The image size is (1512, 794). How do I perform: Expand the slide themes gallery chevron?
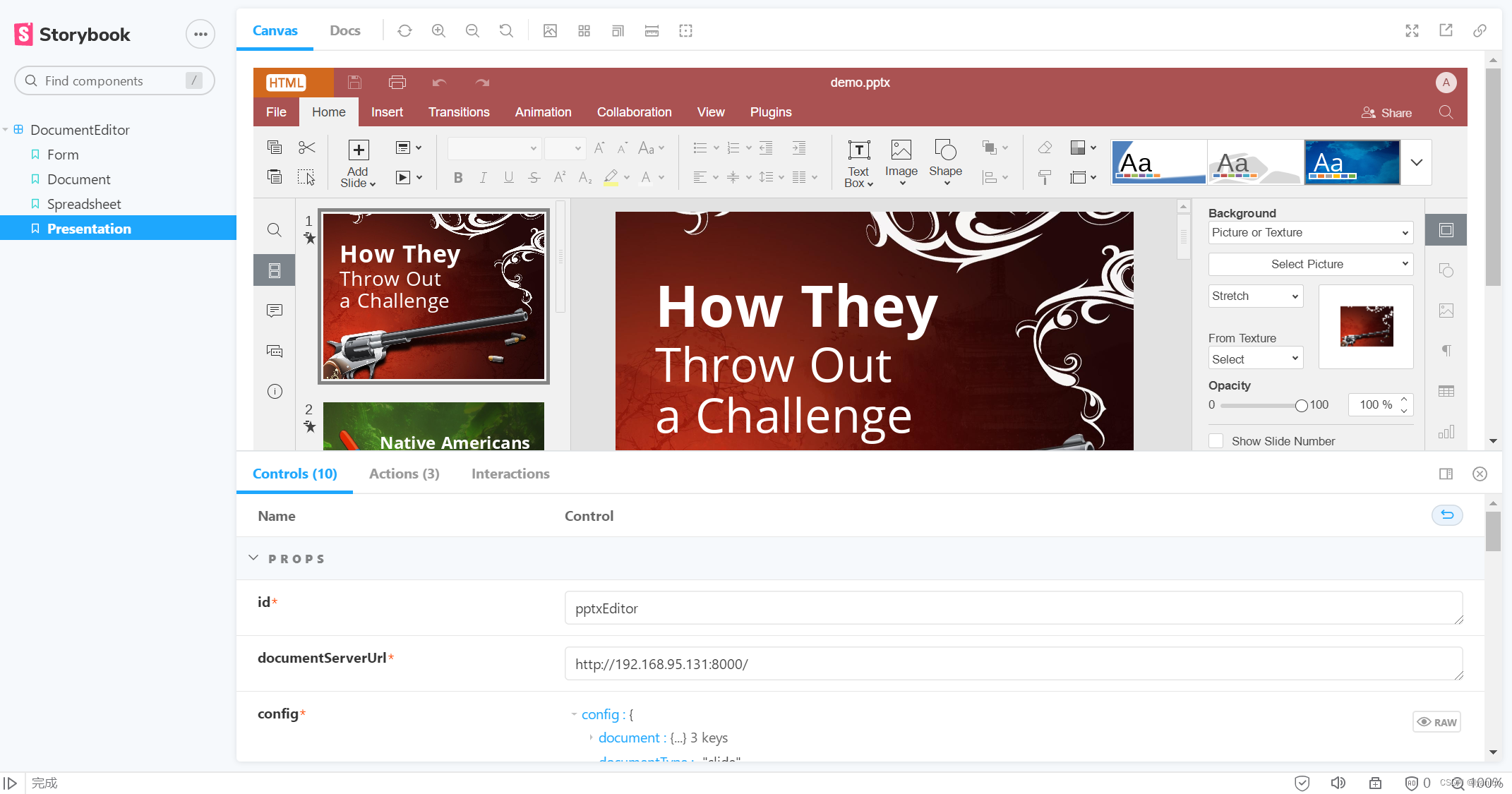[1416, 162]
